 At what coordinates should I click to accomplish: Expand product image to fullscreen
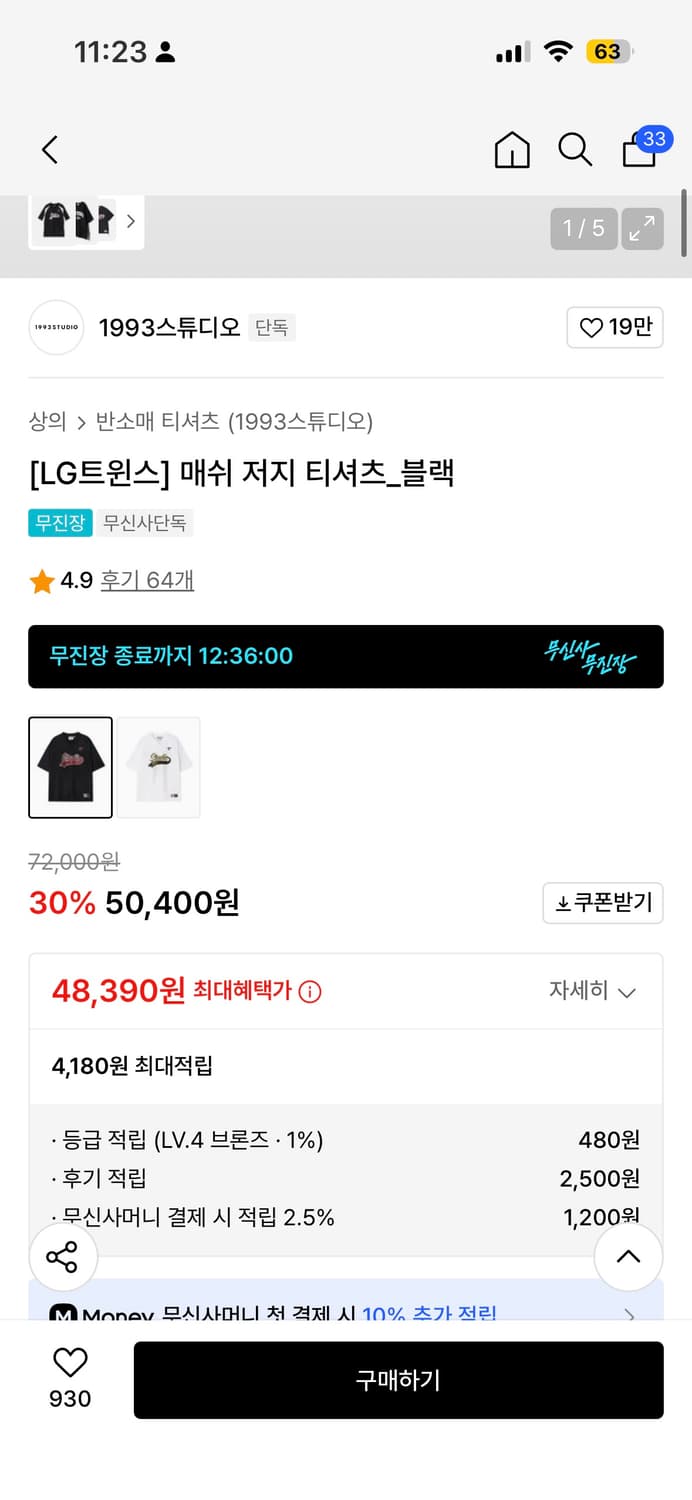point(642,228)
